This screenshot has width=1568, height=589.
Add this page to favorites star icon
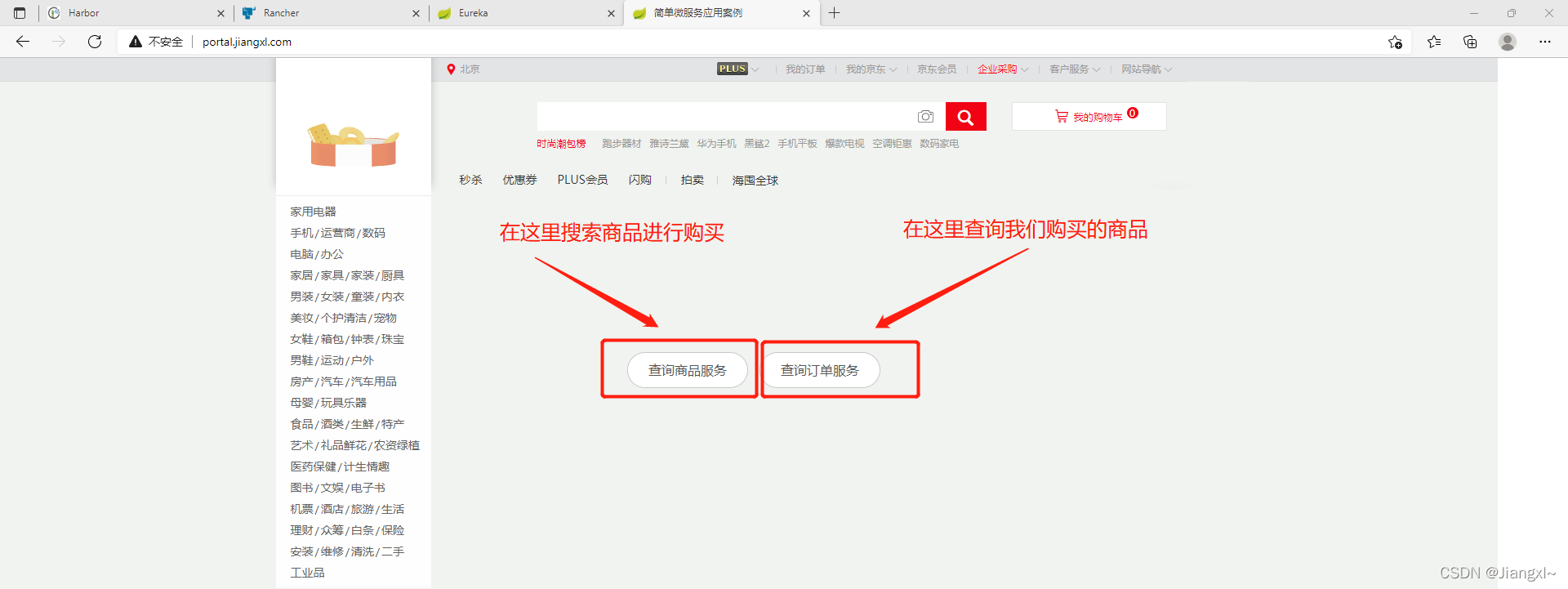point(1395,42)
